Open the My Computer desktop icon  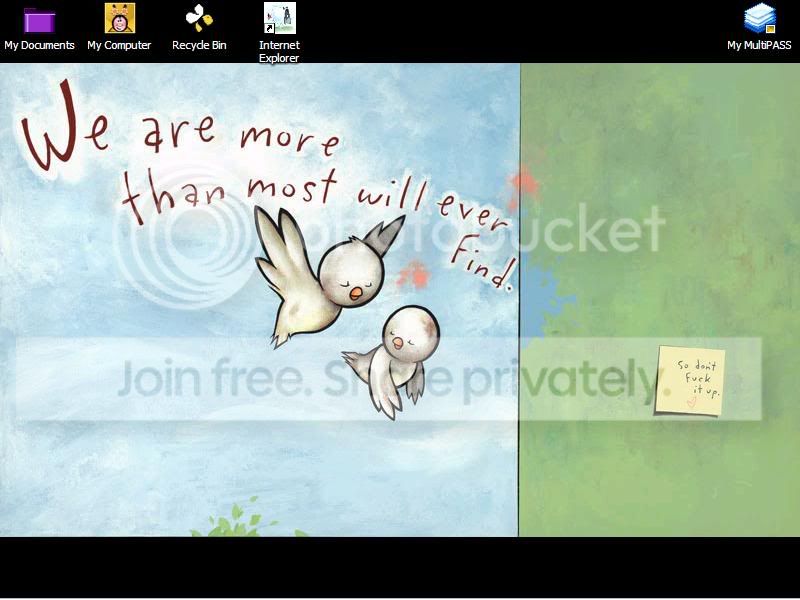pos(120,18)
